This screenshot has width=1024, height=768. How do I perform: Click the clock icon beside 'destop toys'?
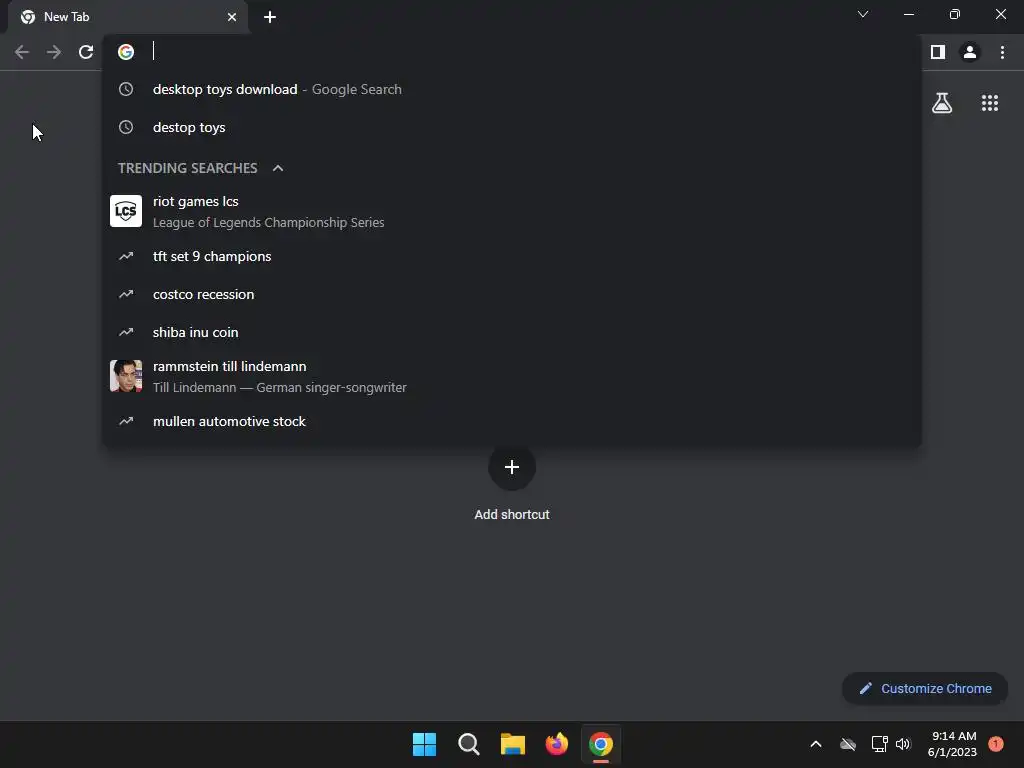pos(126,127)
